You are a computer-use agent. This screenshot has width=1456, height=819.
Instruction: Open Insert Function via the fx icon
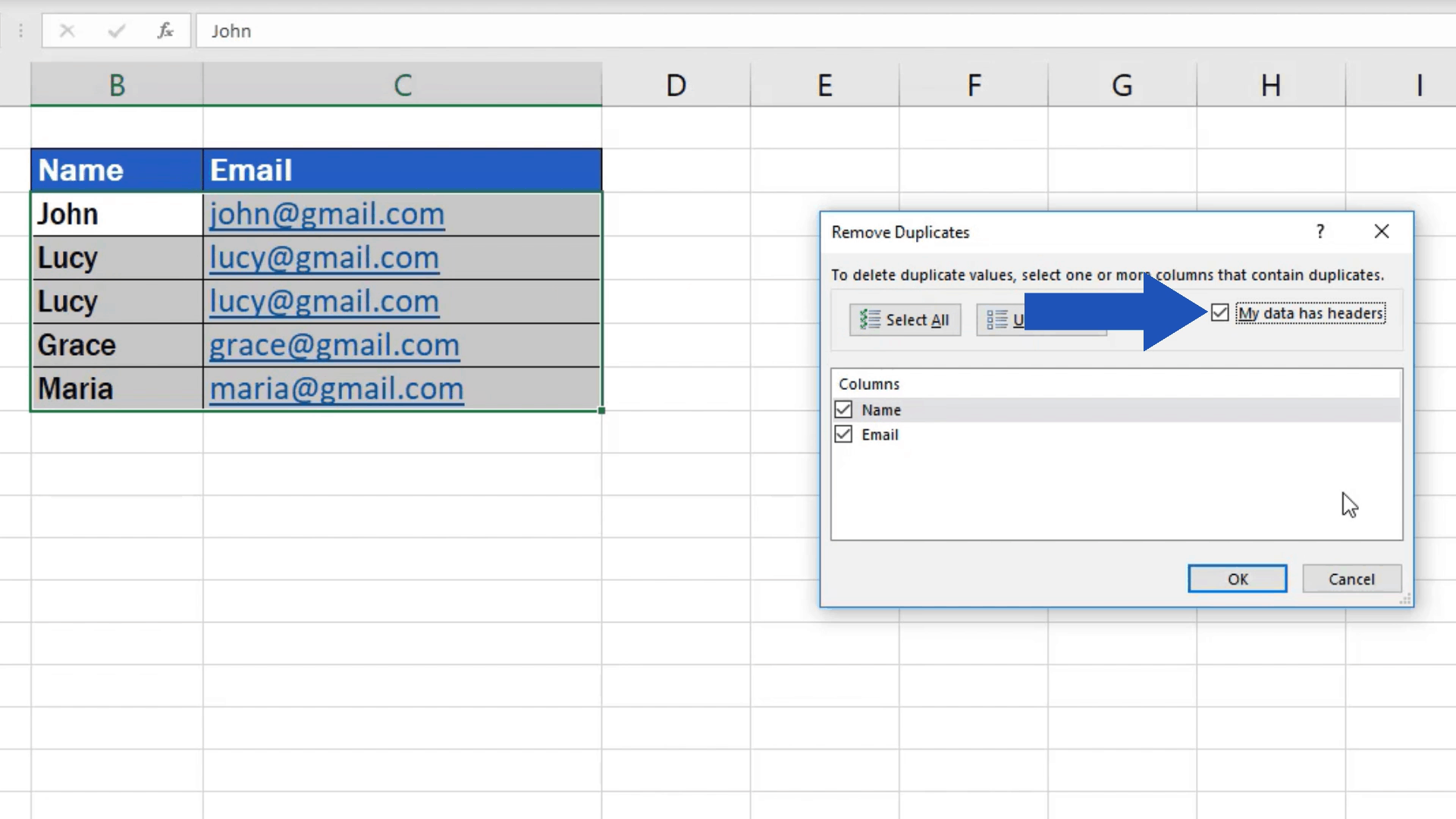click(165, 31)
